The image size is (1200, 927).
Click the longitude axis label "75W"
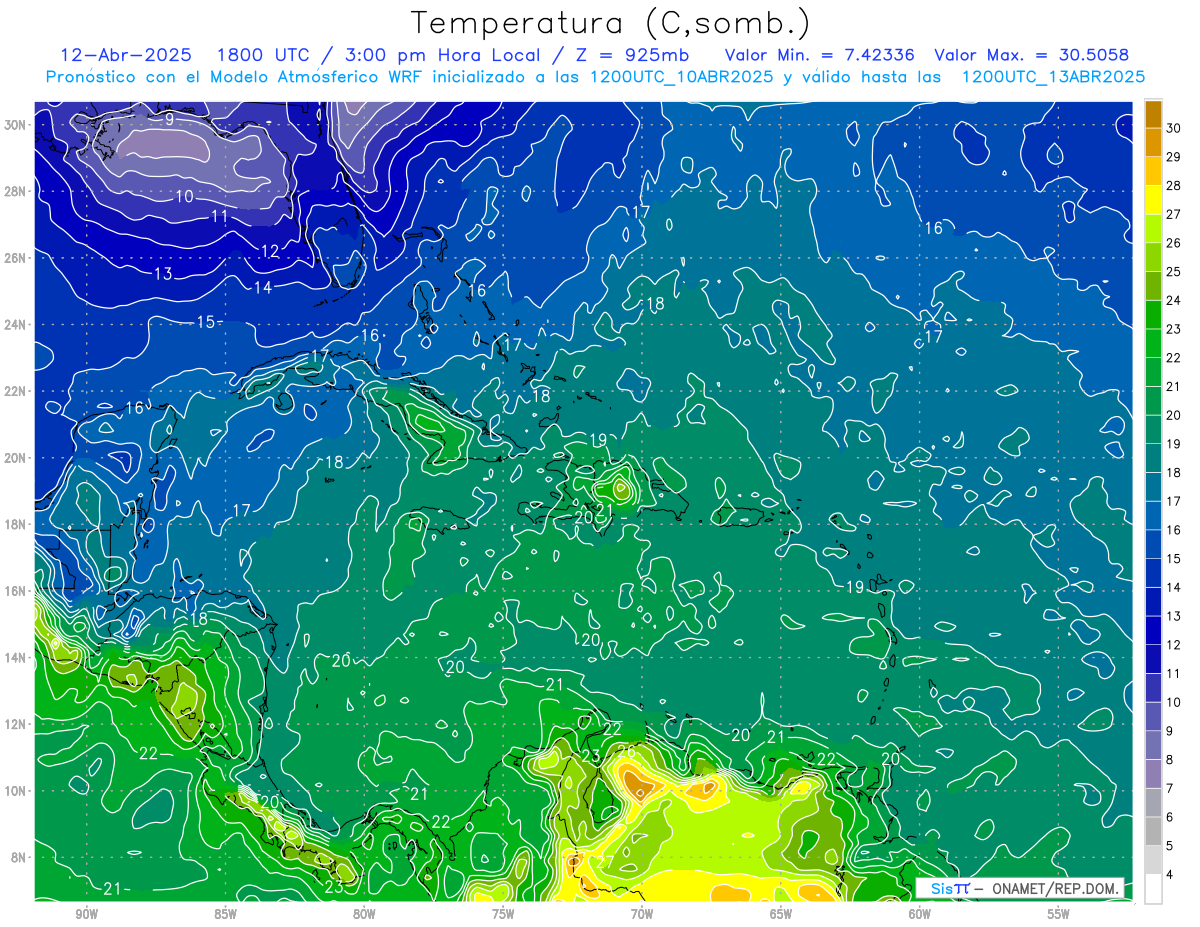click(503, 913)
